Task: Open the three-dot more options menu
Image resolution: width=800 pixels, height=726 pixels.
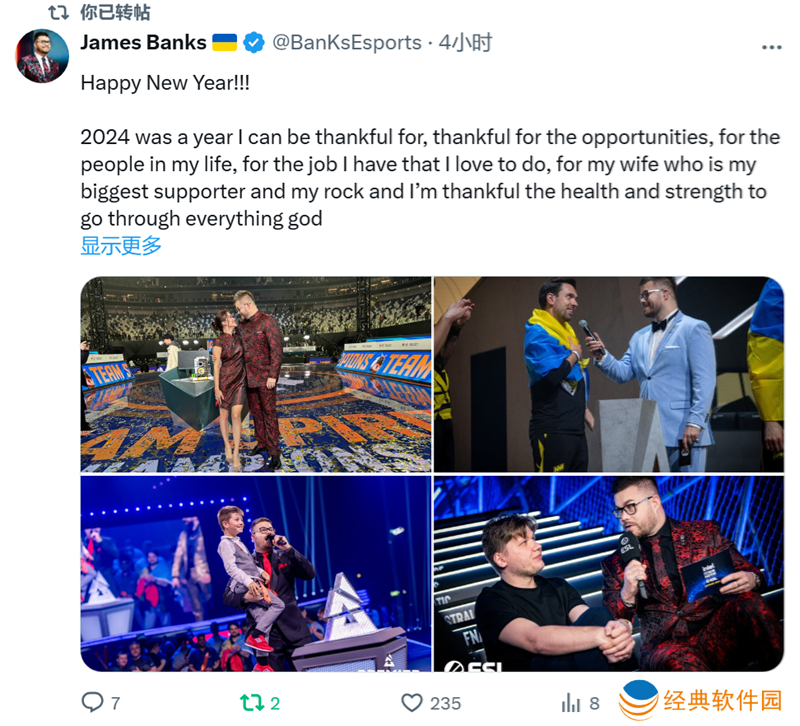Action: coord(771,47)
